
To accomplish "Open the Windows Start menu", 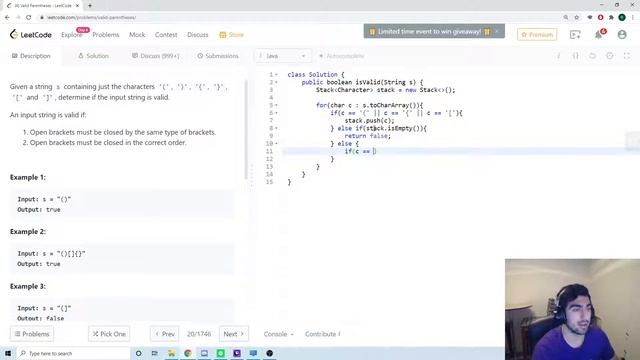I will [x=8, y=353].
